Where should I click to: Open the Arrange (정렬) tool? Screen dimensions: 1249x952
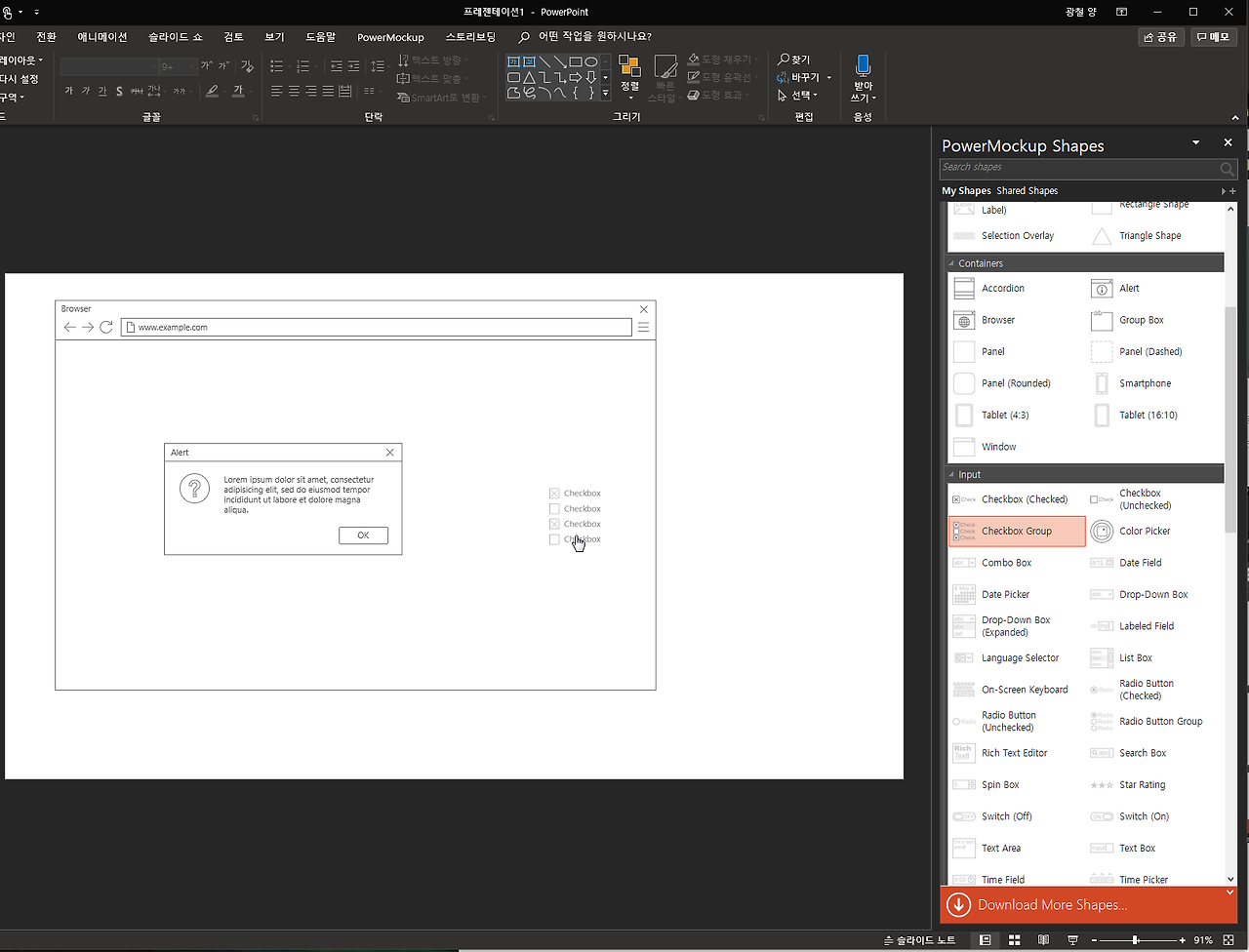click(x=629, y=72)
